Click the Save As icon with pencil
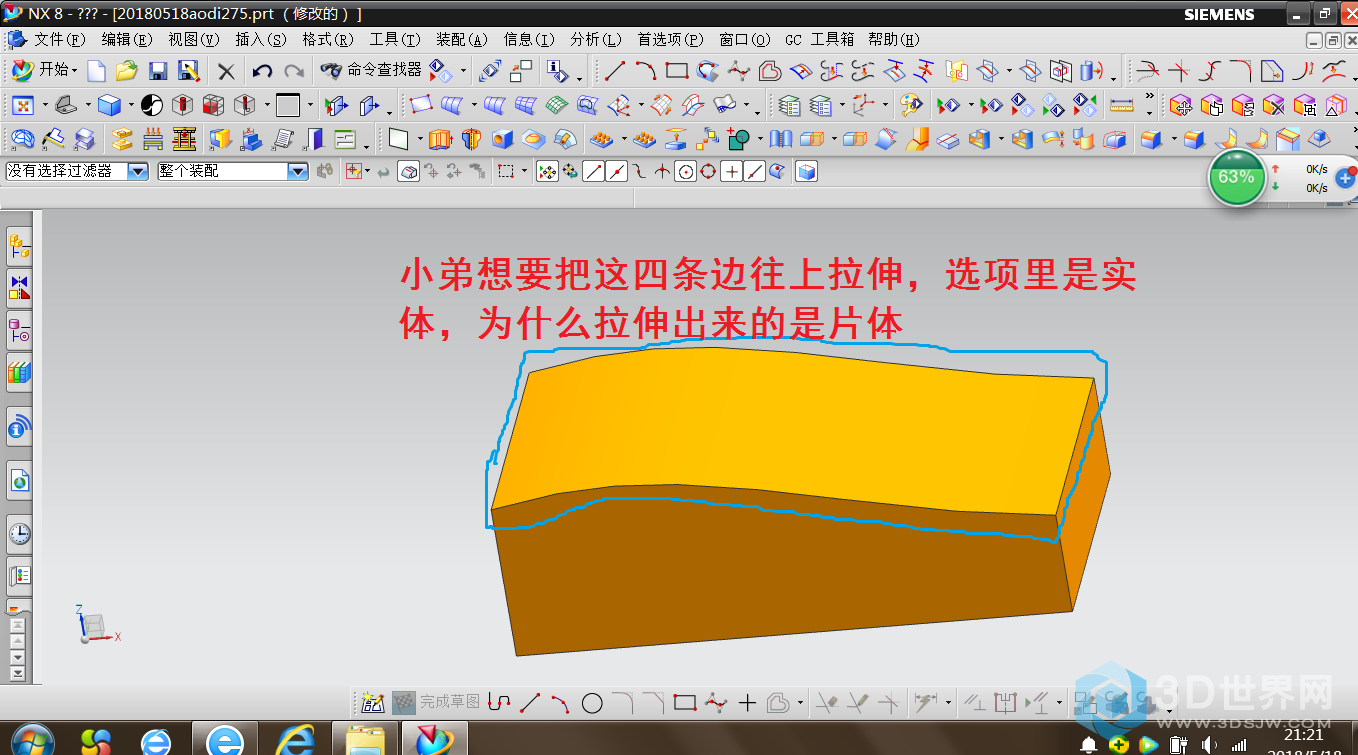The width and height of the screenshot is (1358, 755). click(188, 71)
